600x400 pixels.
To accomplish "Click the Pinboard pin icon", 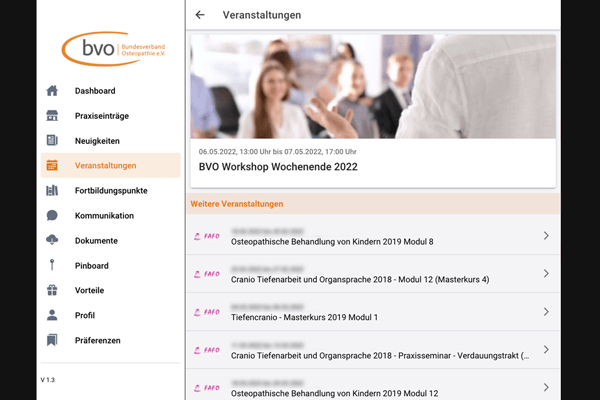I will coord(52,266).
